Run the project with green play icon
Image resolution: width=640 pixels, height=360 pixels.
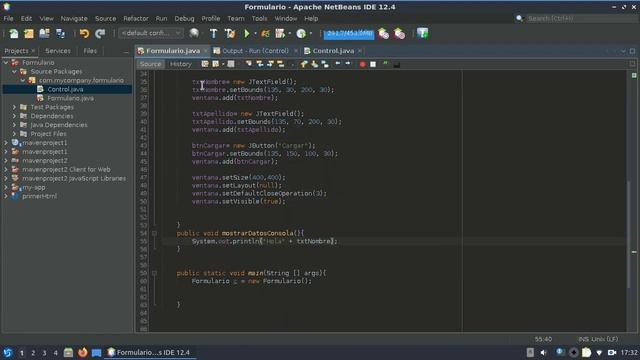pos(247,33)
